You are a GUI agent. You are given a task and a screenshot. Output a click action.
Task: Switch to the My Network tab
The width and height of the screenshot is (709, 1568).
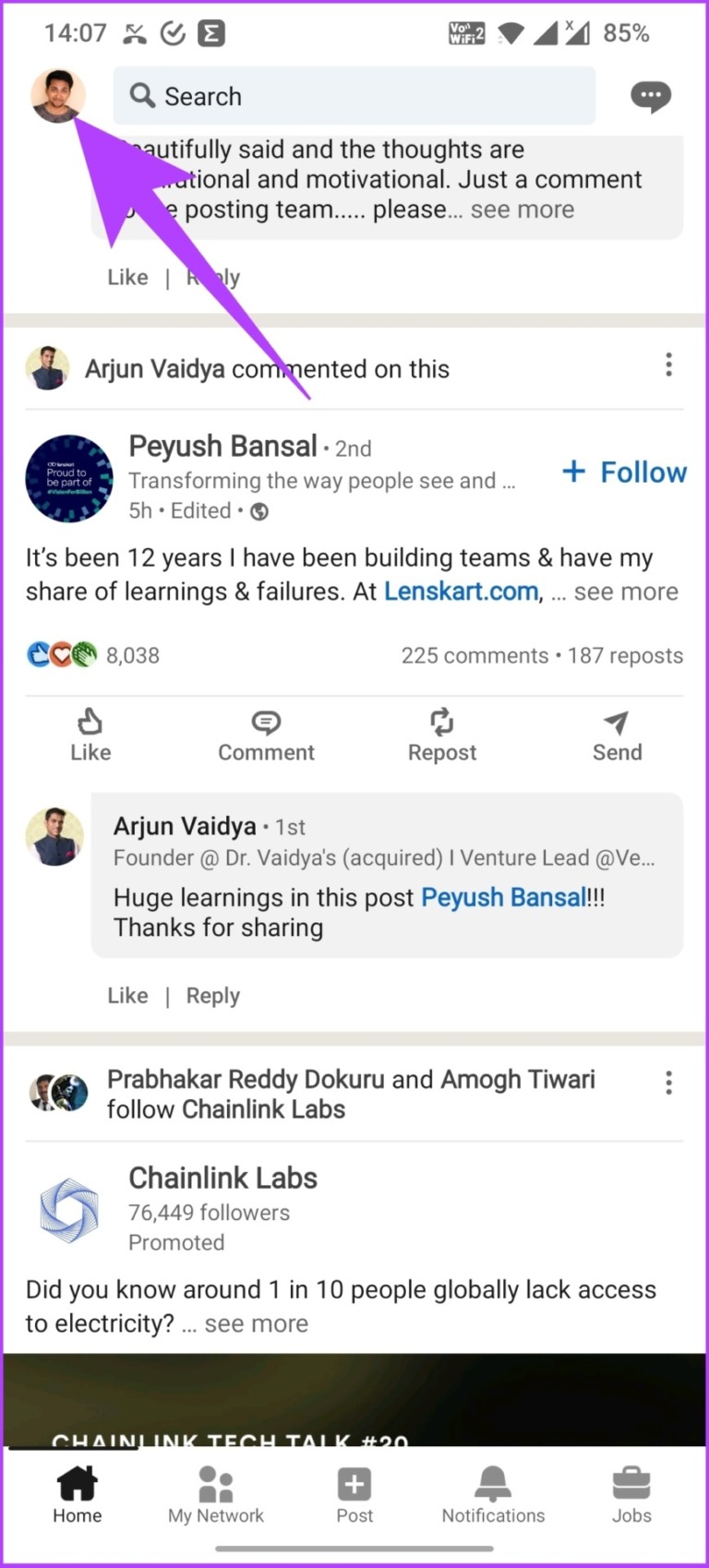pyautogui.click(x=216, y=1495)
